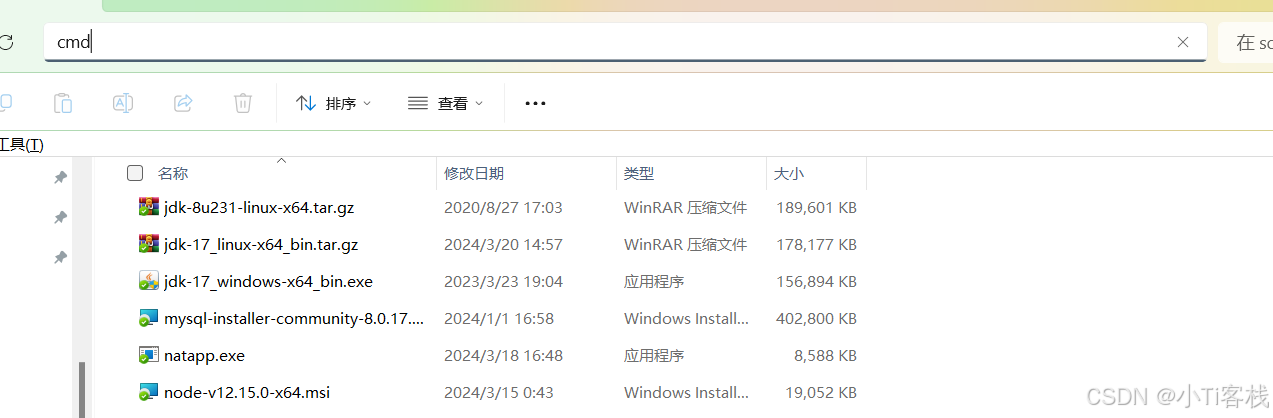Select file jdk-17_linux-x64_bin.tar.gz
The height and width of the screenshot is (418, 1273).
(261, 244)
